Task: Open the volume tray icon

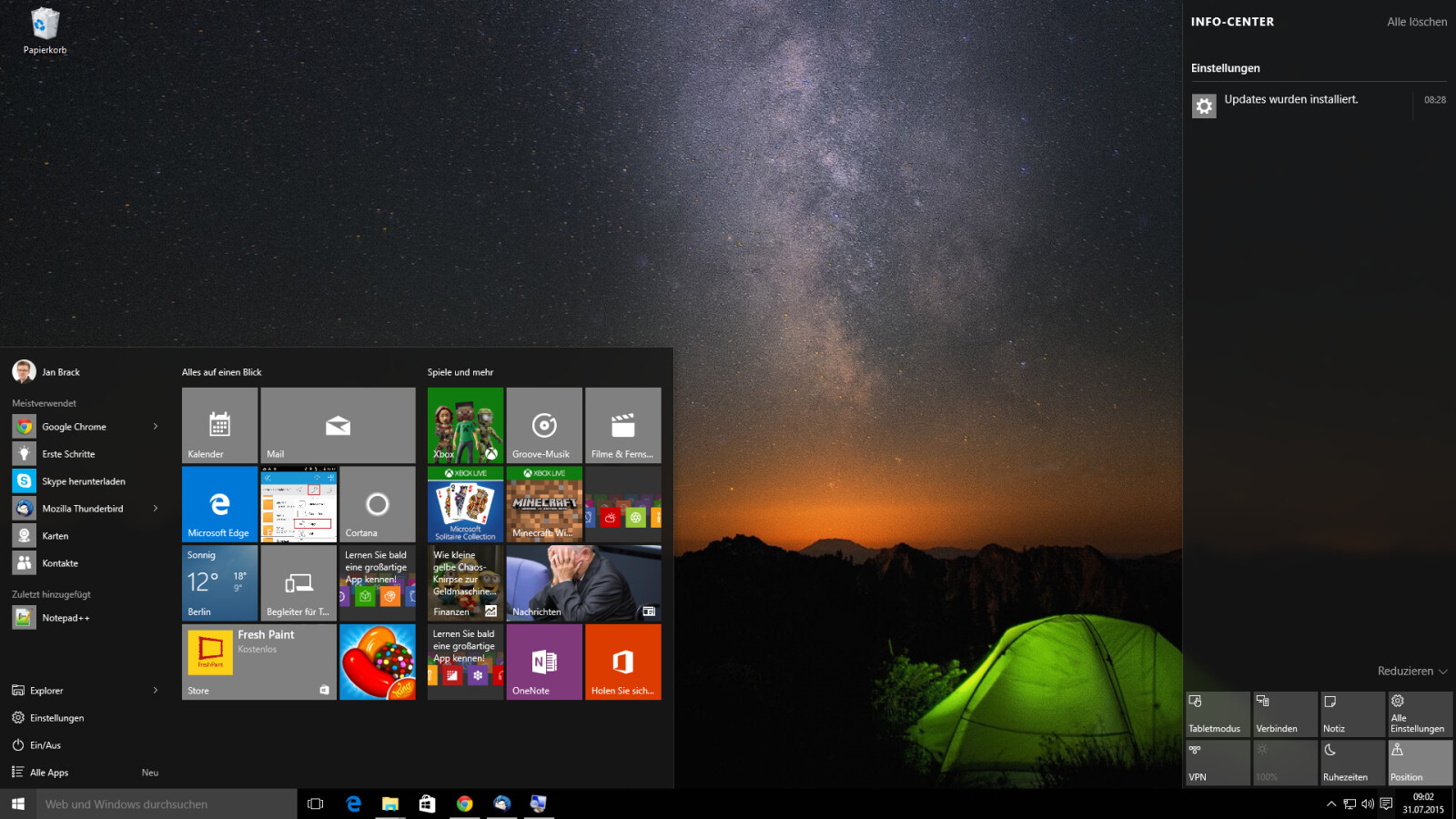Action: coord(1368,804)
